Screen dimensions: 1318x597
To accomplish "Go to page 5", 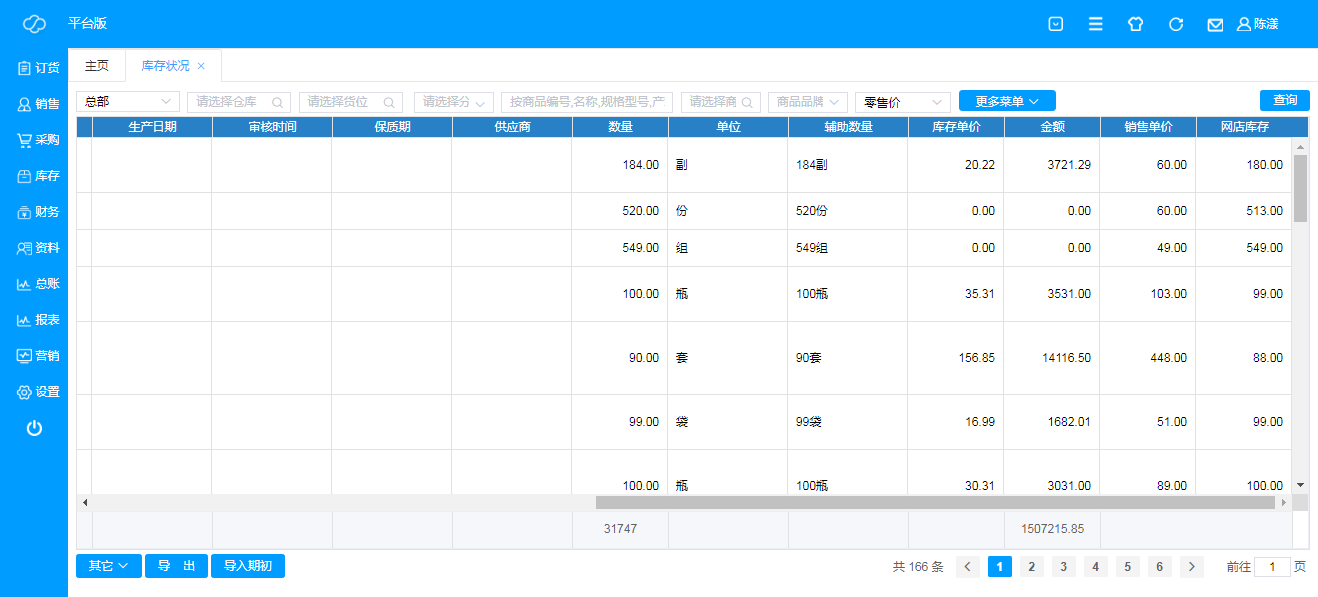I will 1128,567.
